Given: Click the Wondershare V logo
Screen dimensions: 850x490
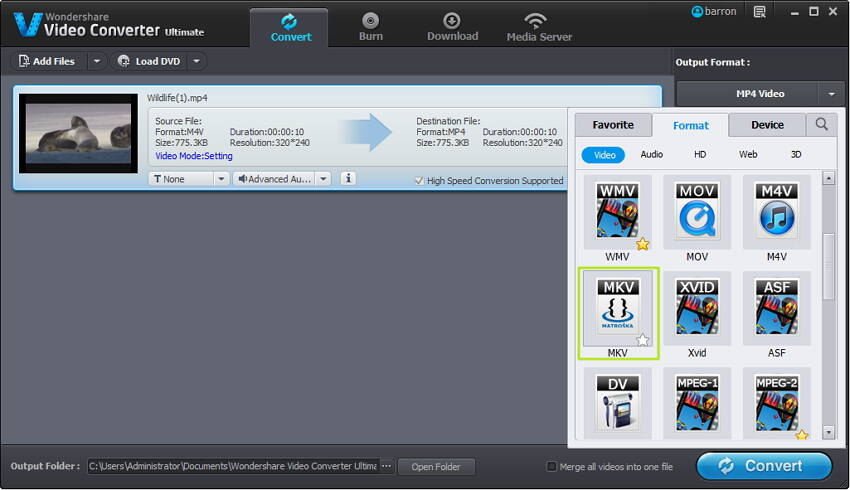Looking at the screenshot, I should [28, 24].
